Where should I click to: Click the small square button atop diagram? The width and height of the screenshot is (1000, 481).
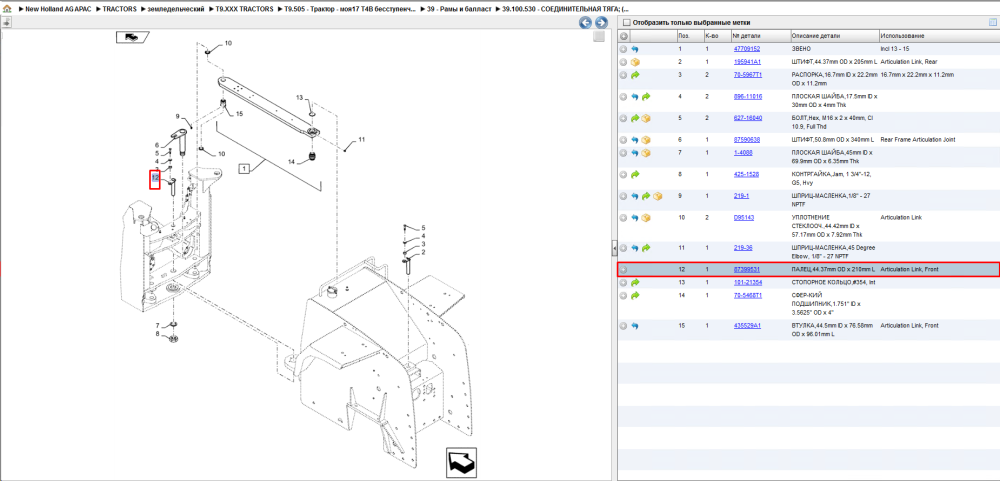pos(598,37)
